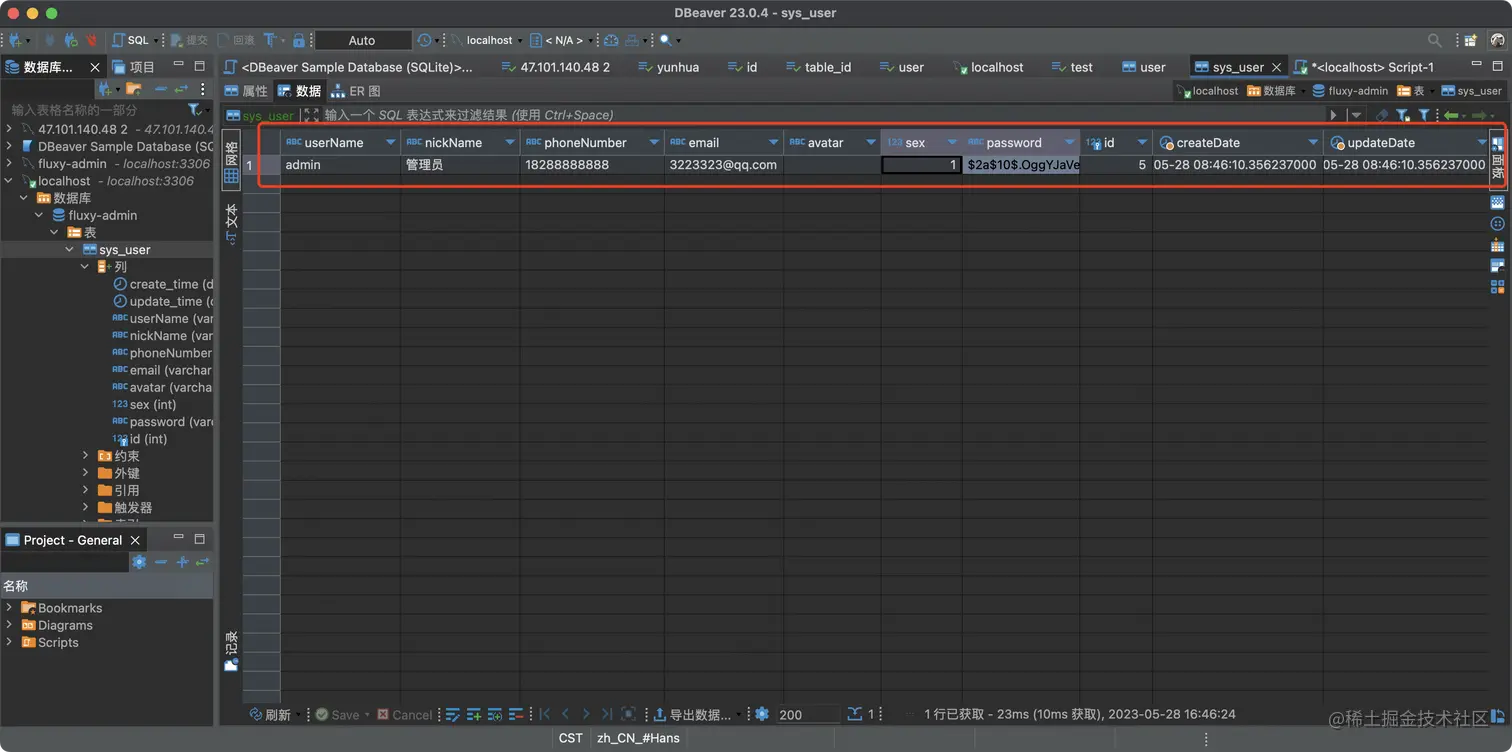This screenshot has width=1512, height=752.
Task: Expand the 约束 constraints folder
Action: (x=86, y=456)
